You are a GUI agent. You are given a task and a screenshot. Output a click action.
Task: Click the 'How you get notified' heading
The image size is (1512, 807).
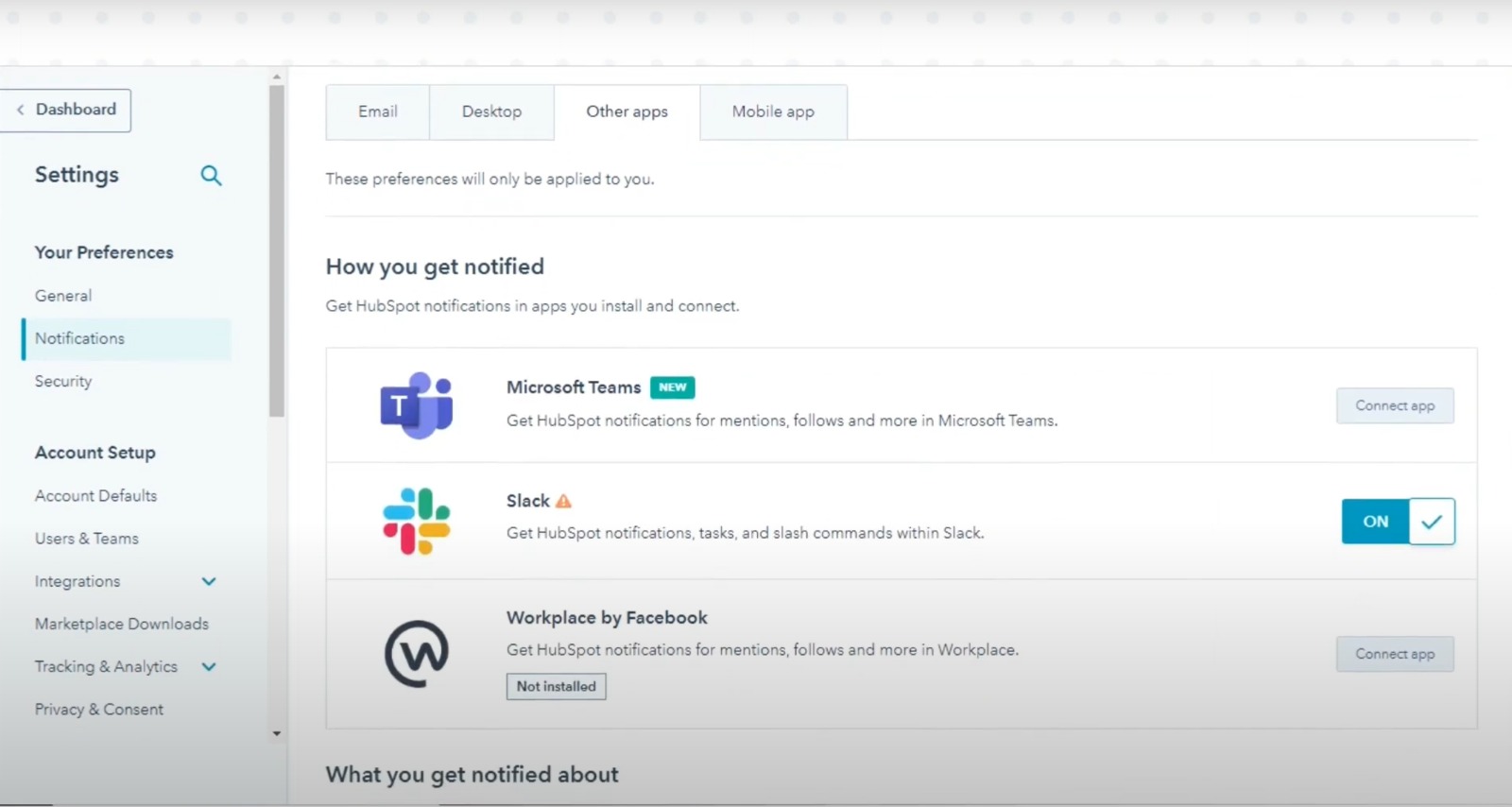pos(435,266)
